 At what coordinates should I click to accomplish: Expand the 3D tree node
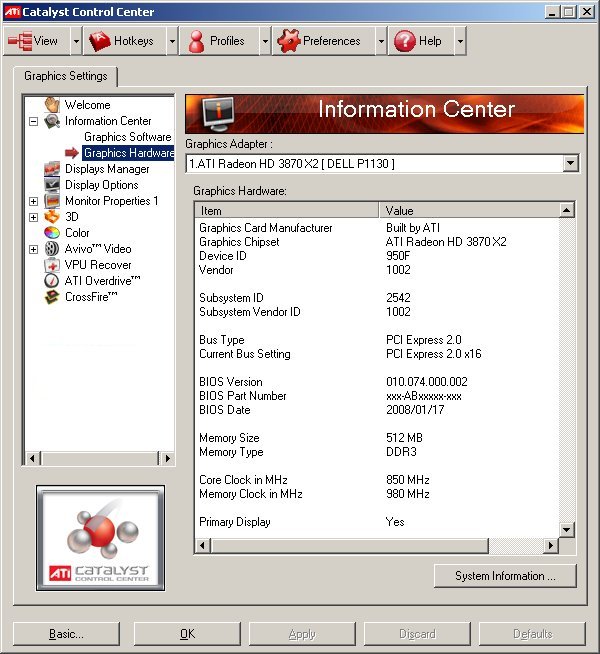tap(33, 217)
